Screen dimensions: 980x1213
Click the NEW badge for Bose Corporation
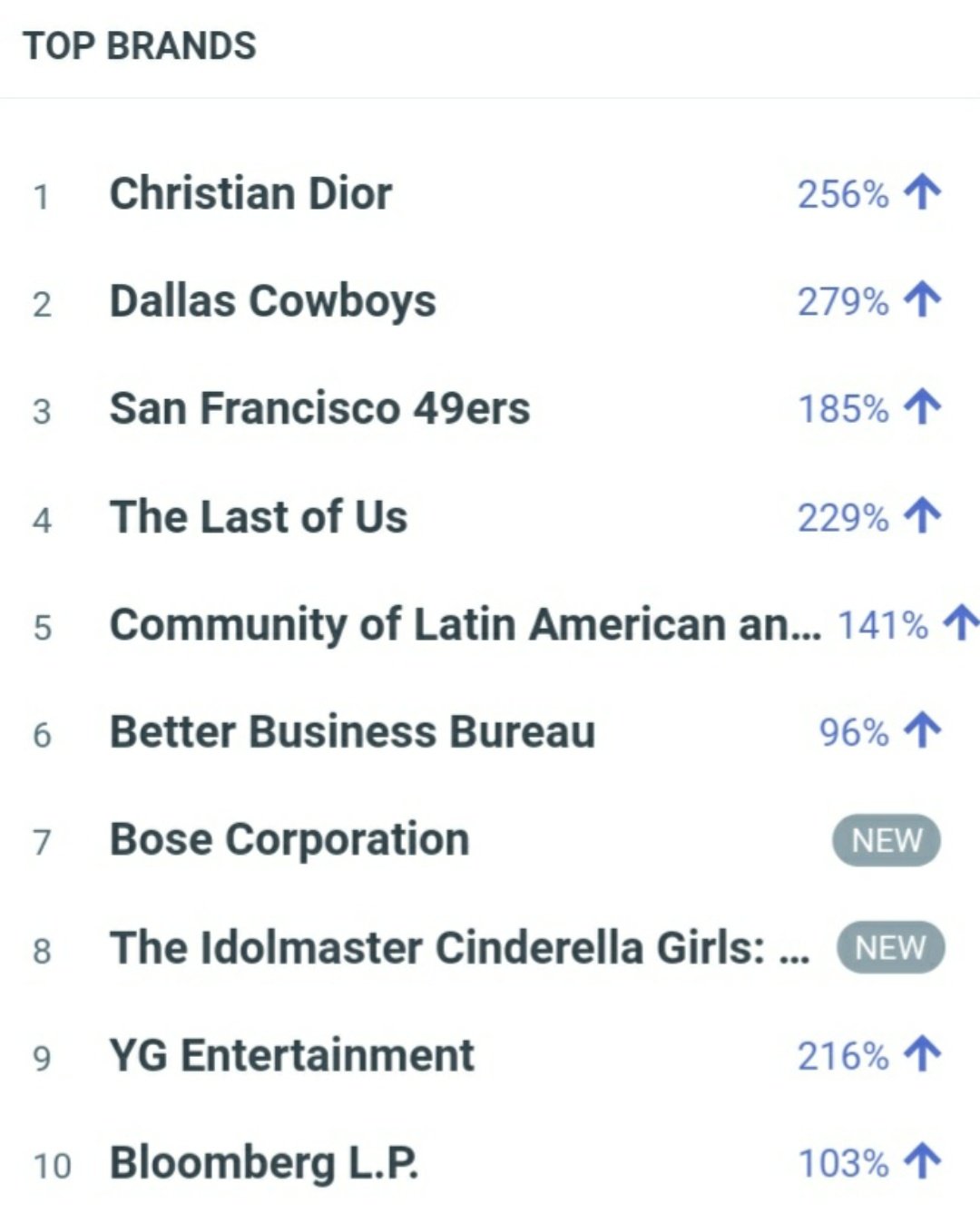887,840
